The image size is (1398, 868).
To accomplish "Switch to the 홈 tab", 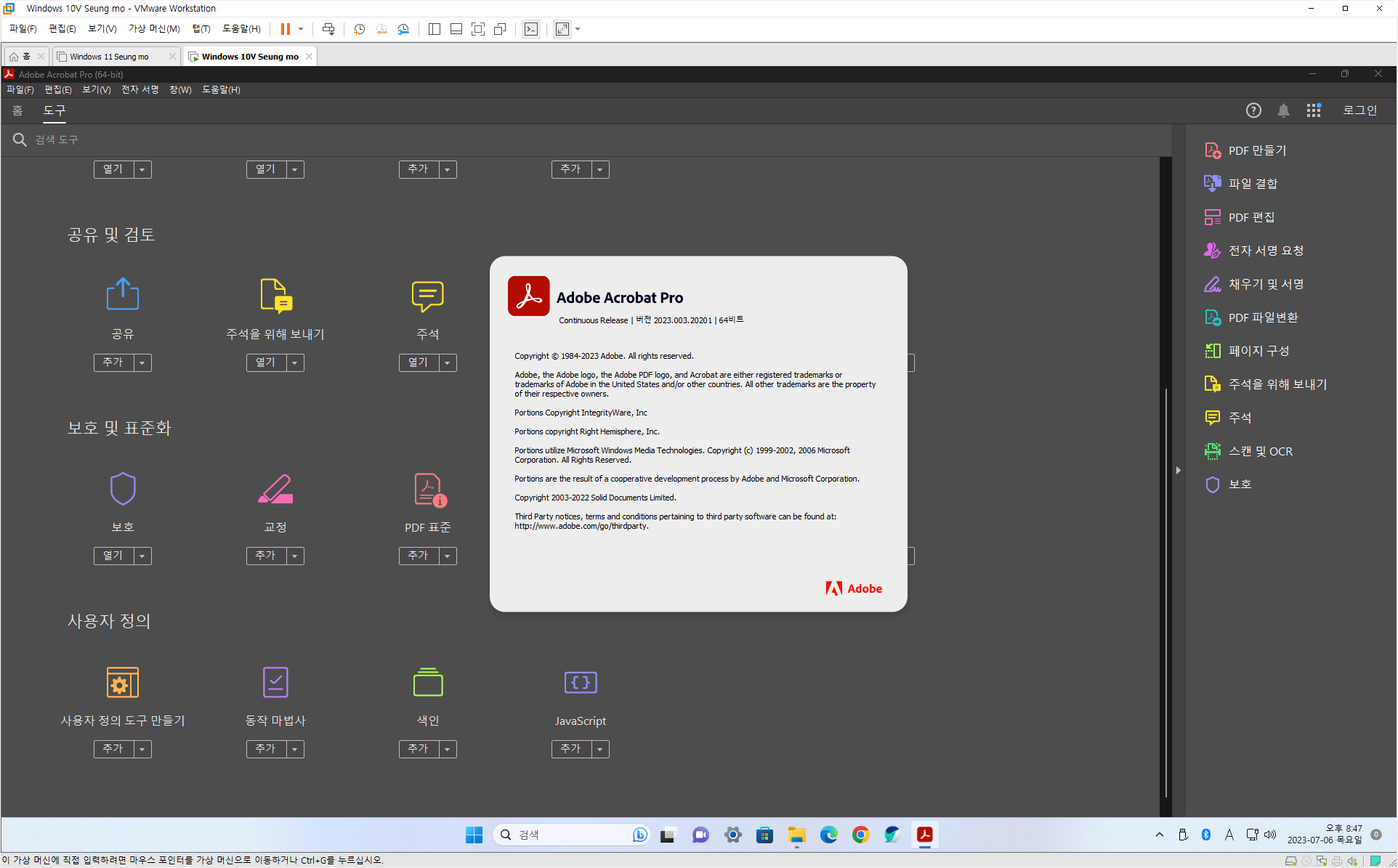I will [17, 110].
